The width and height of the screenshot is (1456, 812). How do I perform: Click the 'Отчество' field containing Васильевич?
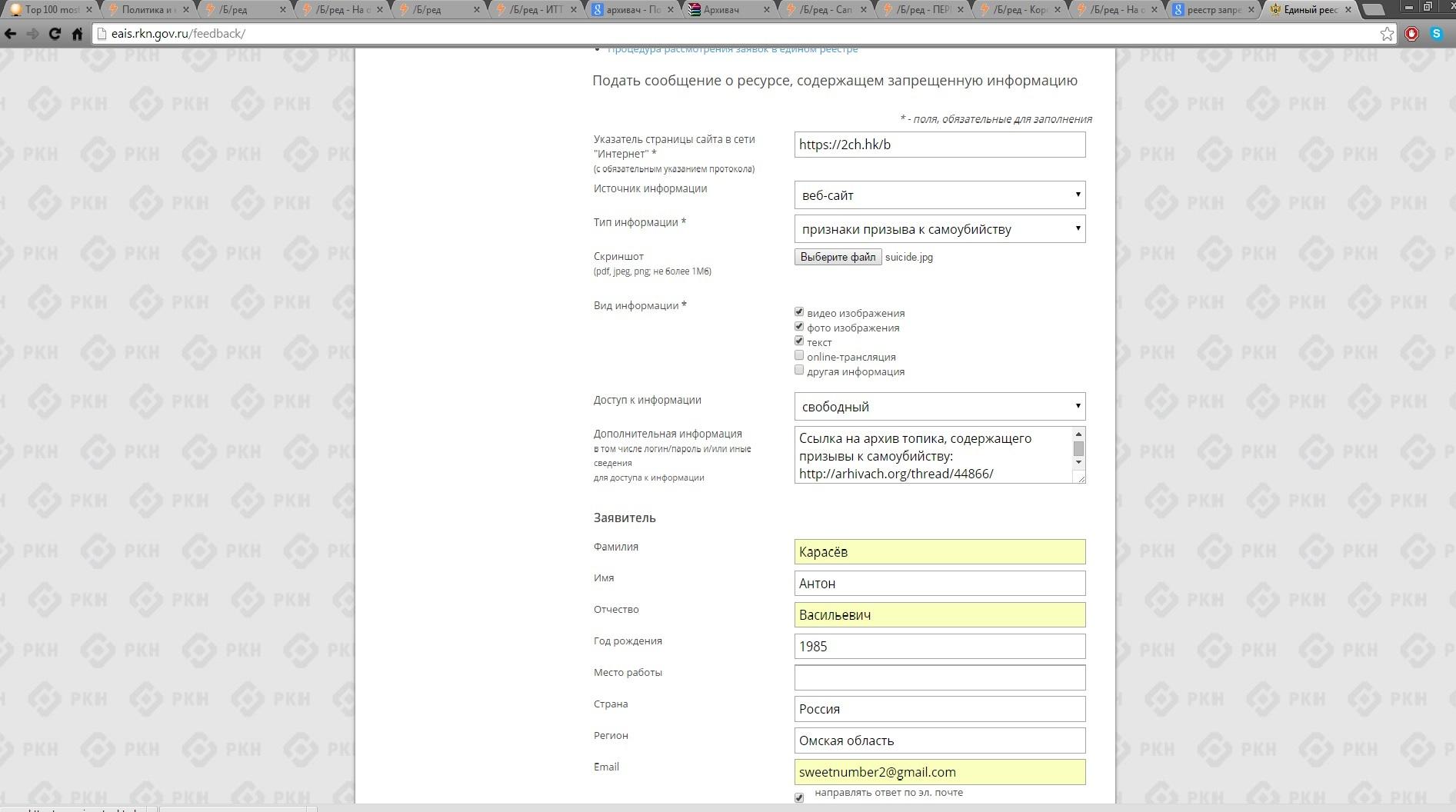pyautogui.click(x=940, y=615)
